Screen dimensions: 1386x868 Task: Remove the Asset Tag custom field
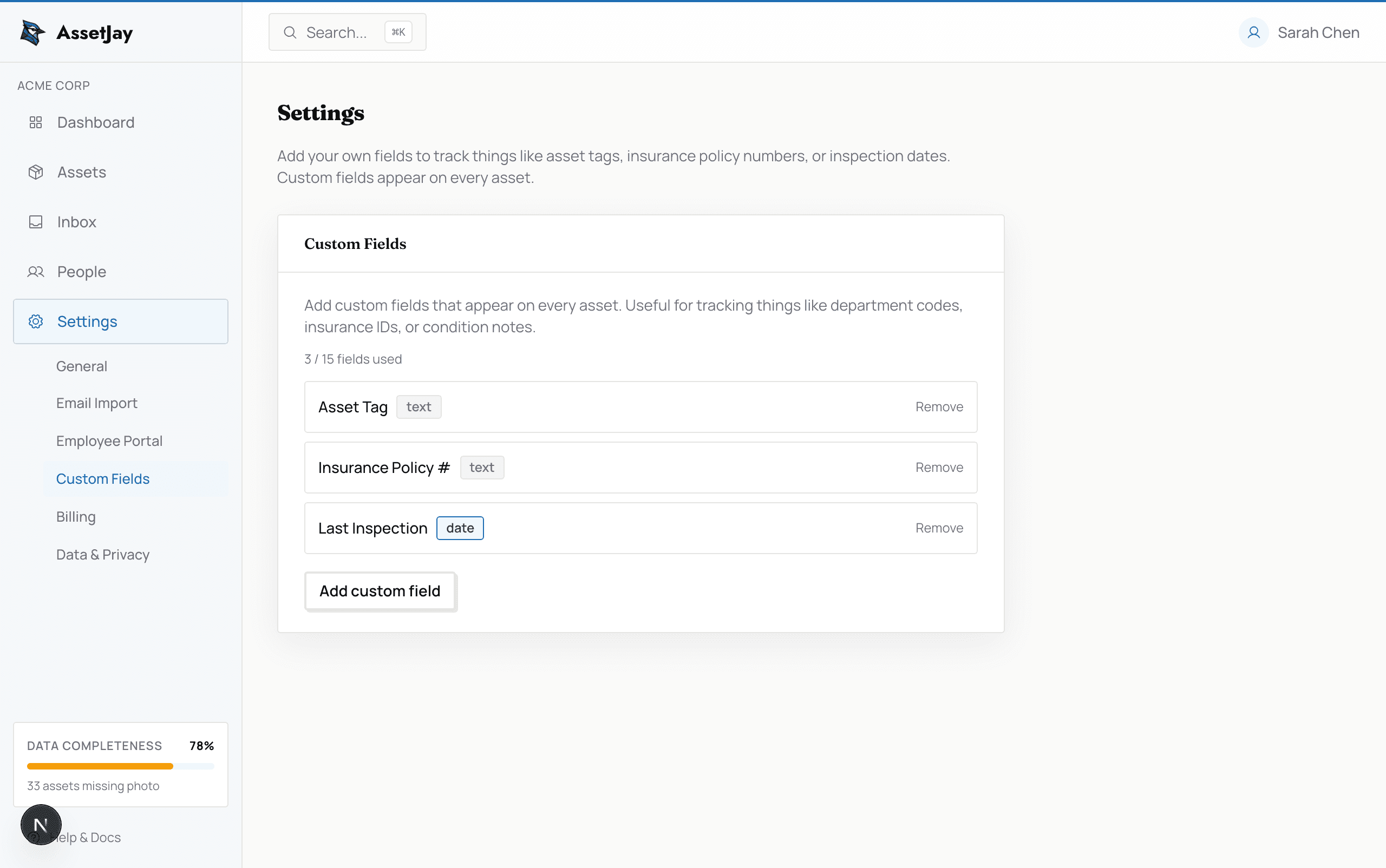(x=939, y=406)
